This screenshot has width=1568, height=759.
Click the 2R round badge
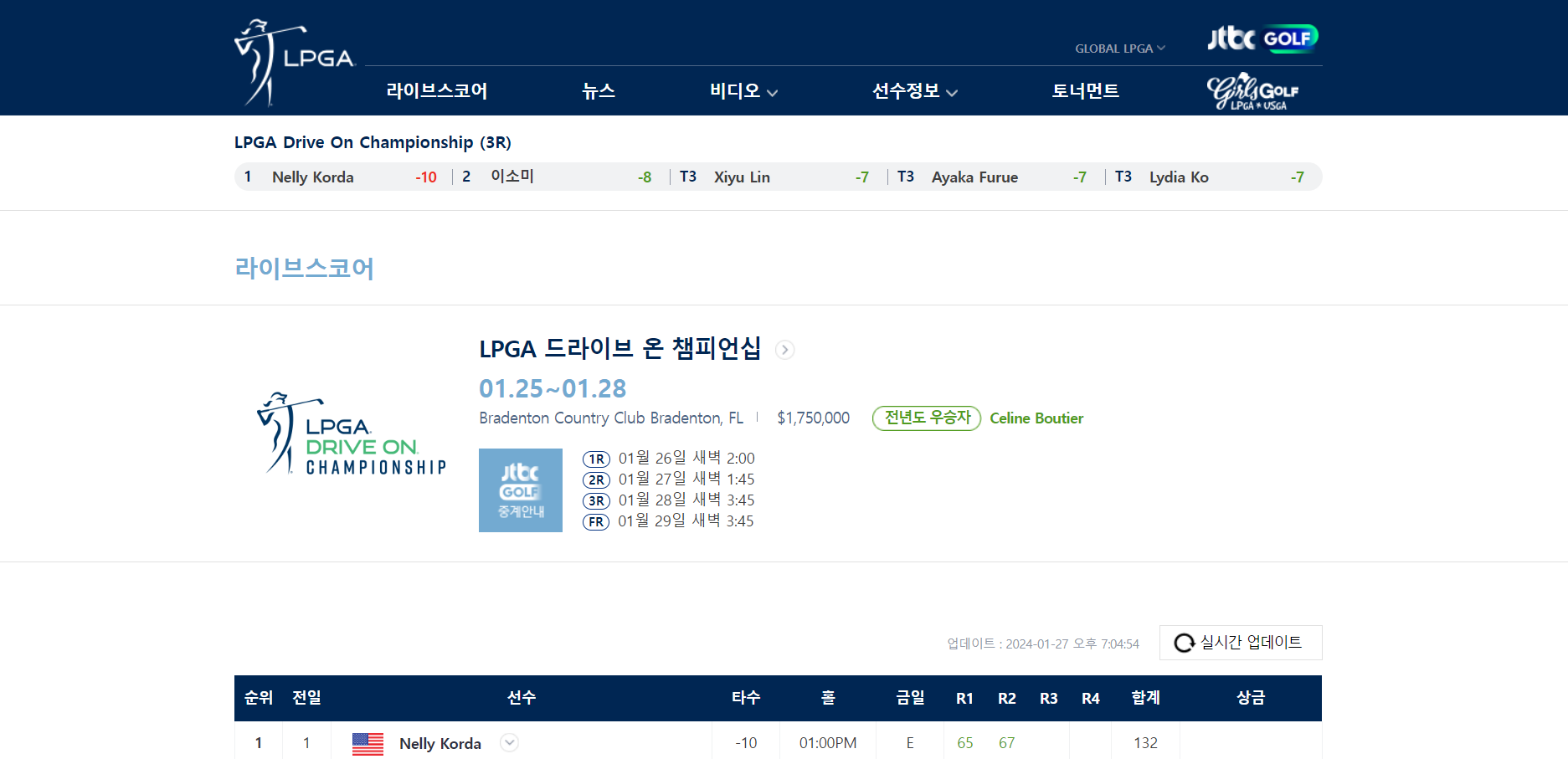click(x=596, y=480)
